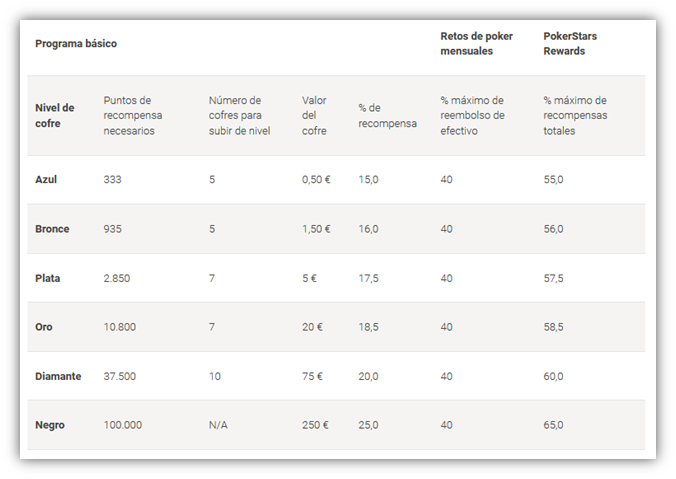Select the Nivel de cofre column heading

(x=55, y=116)
